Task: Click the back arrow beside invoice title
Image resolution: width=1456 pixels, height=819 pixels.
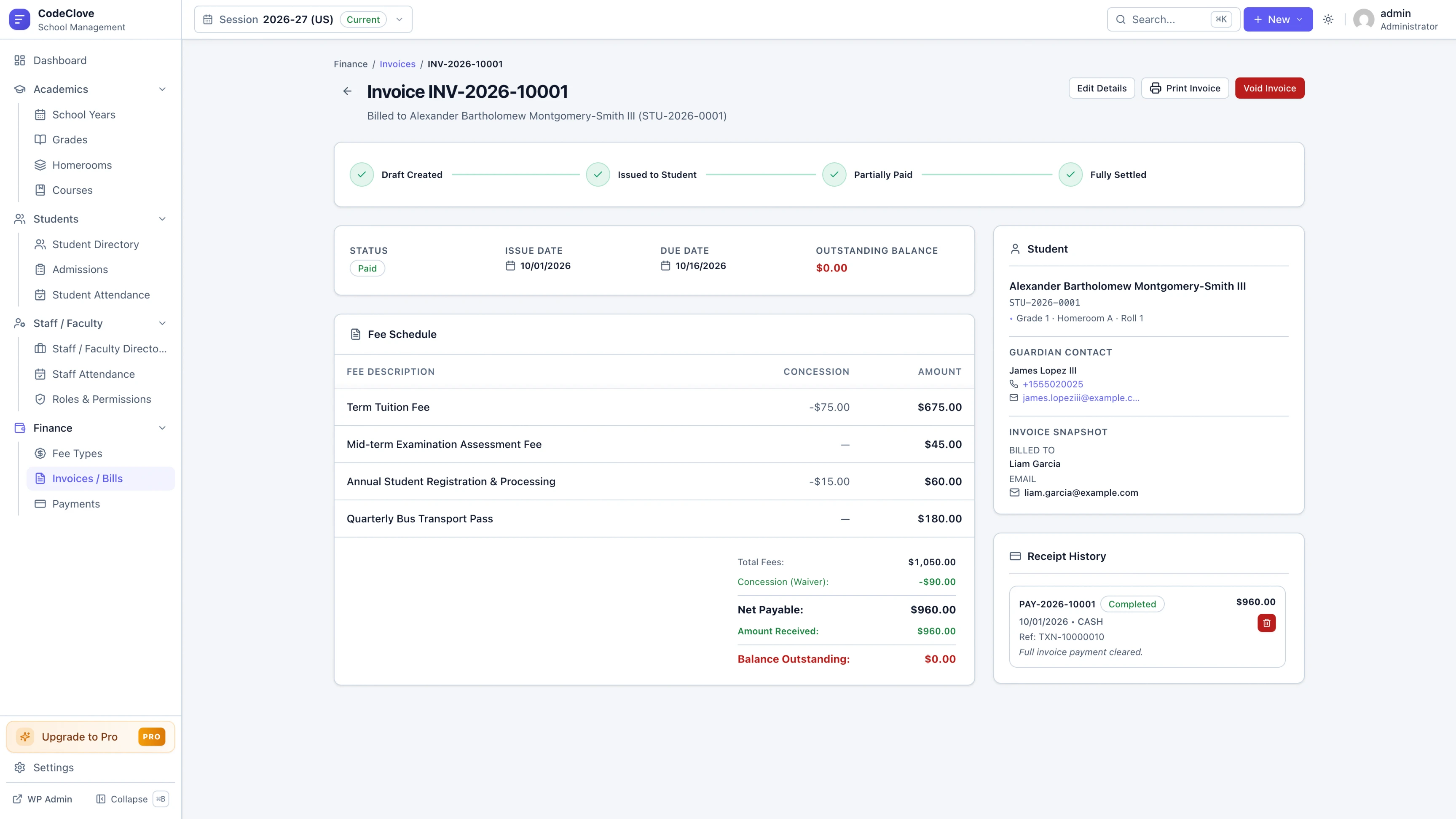Action: pos(347,91)
